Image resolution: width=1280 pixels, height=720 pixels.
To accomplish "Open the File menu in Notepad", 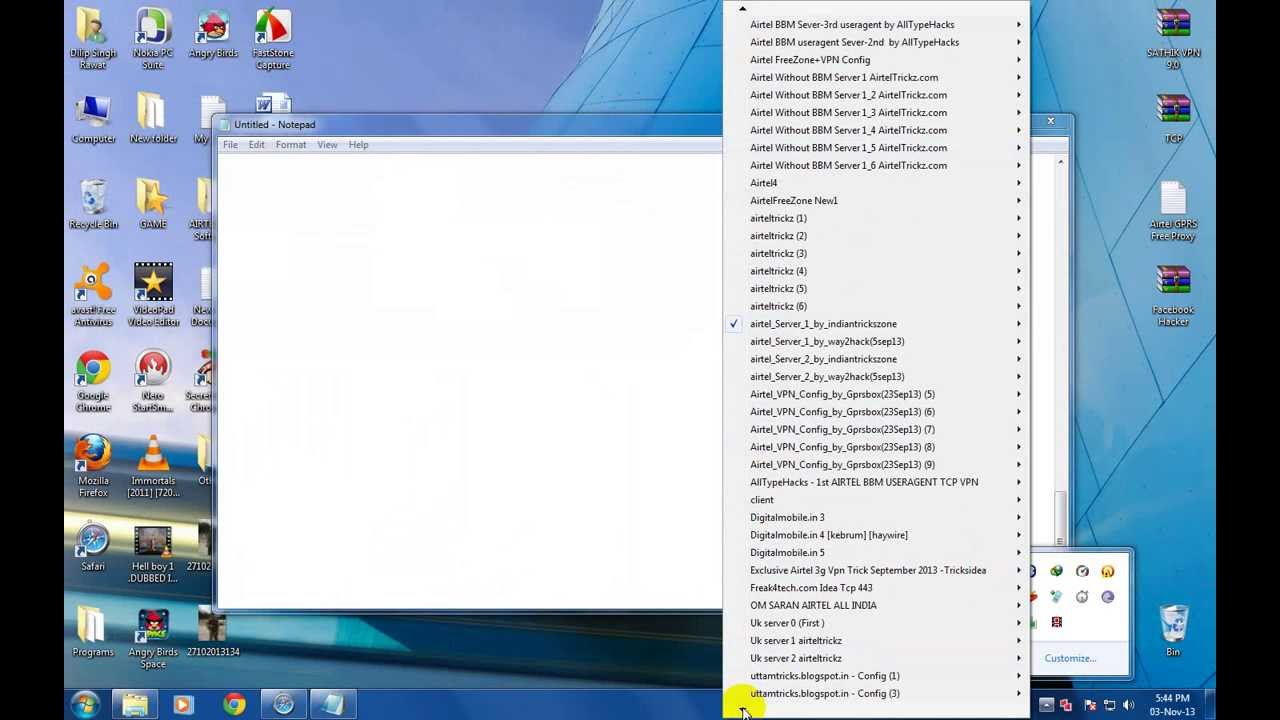I will [230, 145].
